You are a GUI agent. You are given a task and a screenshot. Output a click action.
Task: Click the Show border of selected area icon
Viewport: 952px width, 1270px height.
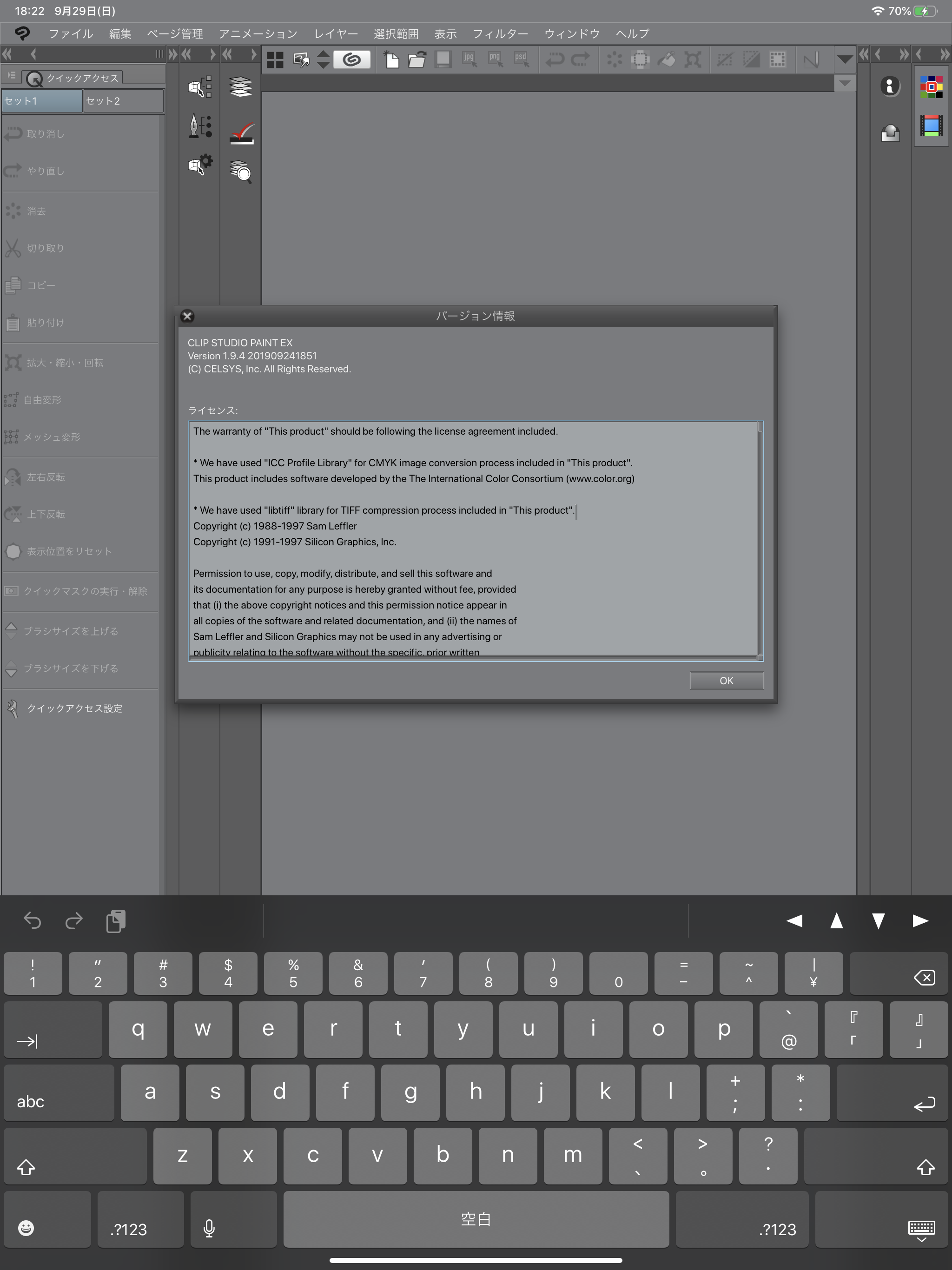click(777, 60)
